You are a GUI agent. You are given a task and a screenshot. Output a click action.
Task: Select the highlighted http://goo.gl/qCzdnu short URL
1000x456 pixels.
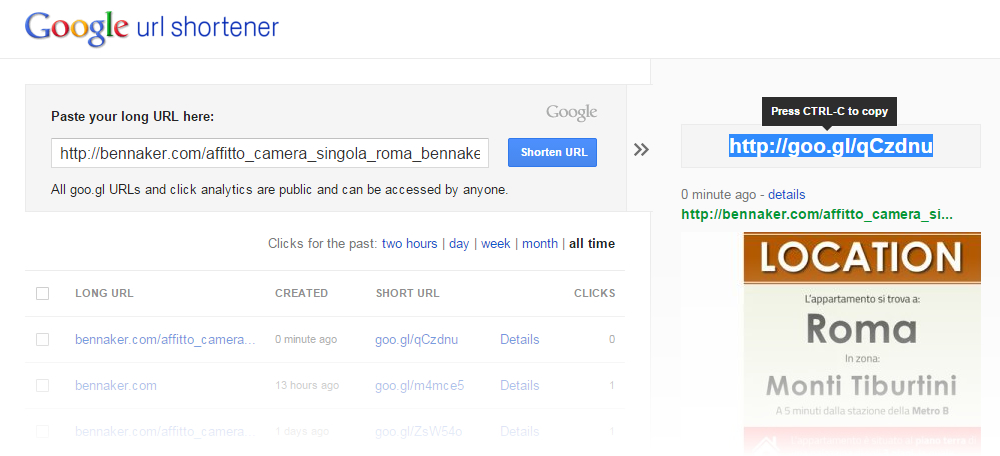[831, 146]
